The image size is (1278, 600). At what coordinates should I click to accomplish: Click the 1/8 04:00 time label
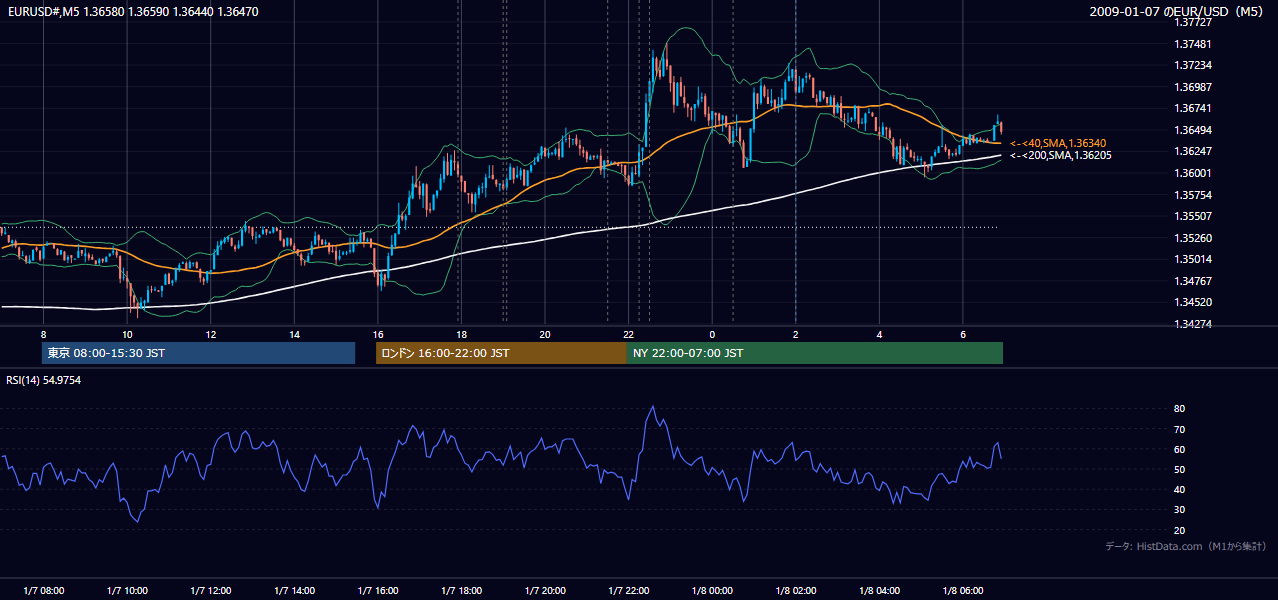879,590
